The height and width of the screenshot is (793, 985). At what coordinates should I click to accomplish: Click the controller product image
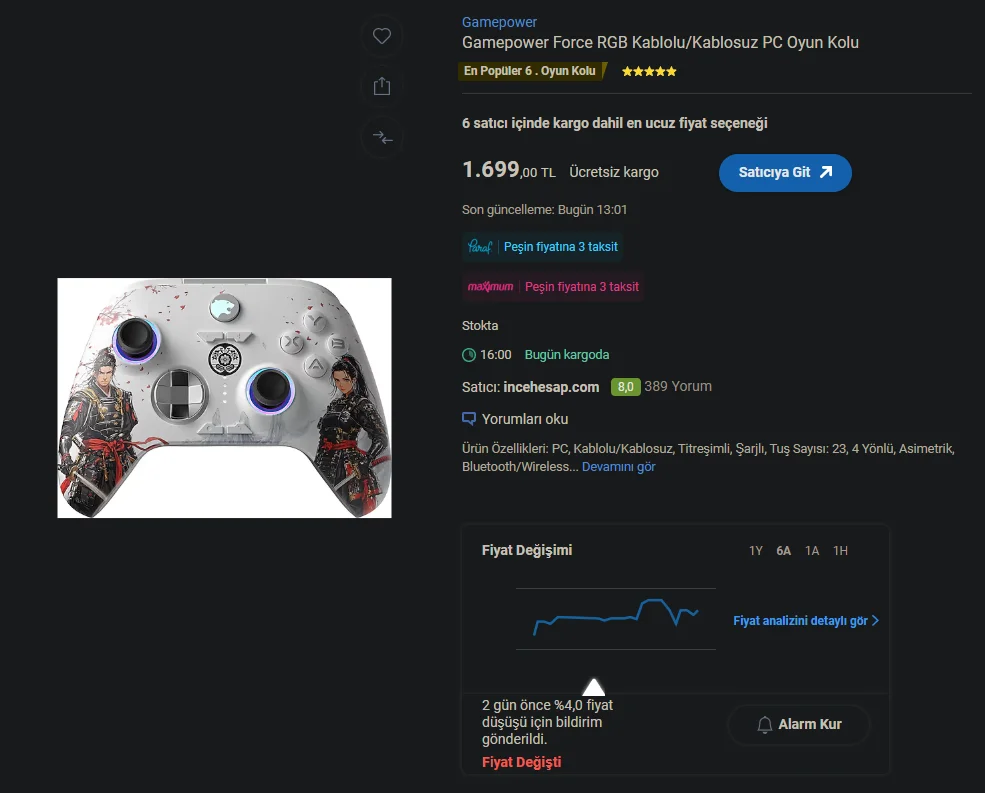224,398
